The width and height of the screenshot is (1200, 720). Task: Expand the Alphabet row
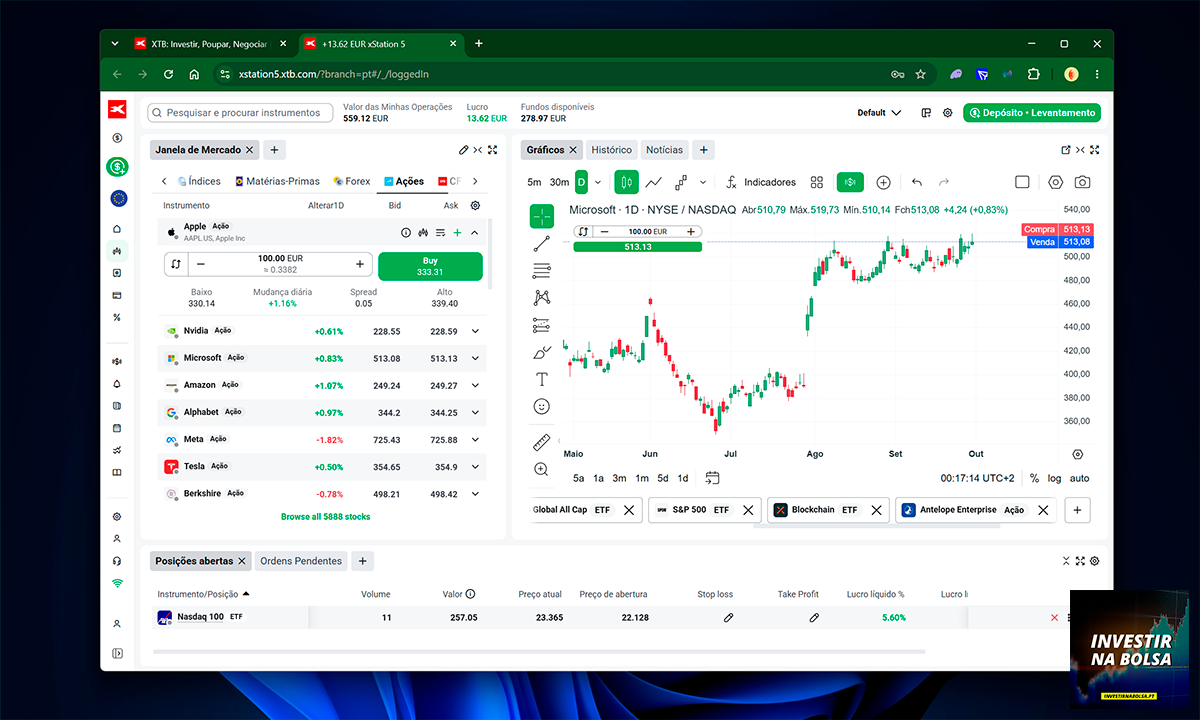pyautogui.click(x=475, y=412)
